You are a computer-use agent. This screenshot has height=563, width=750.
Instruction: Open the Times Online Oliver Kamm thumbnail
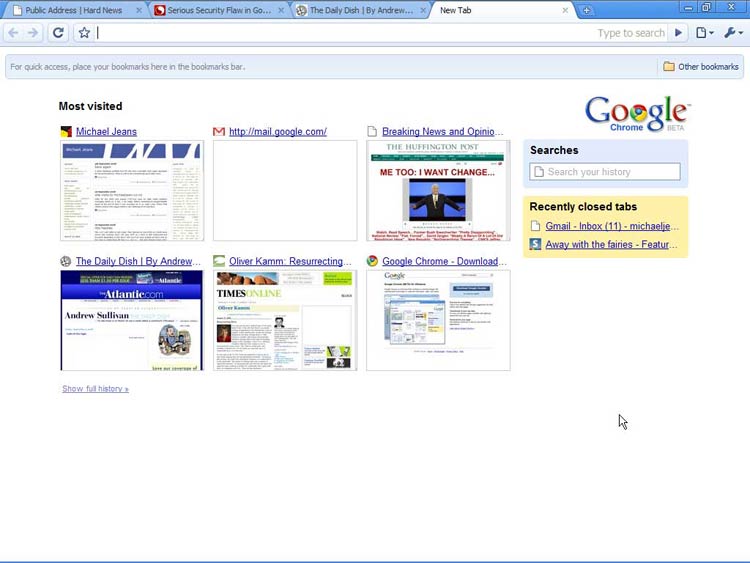pos(285,320)
